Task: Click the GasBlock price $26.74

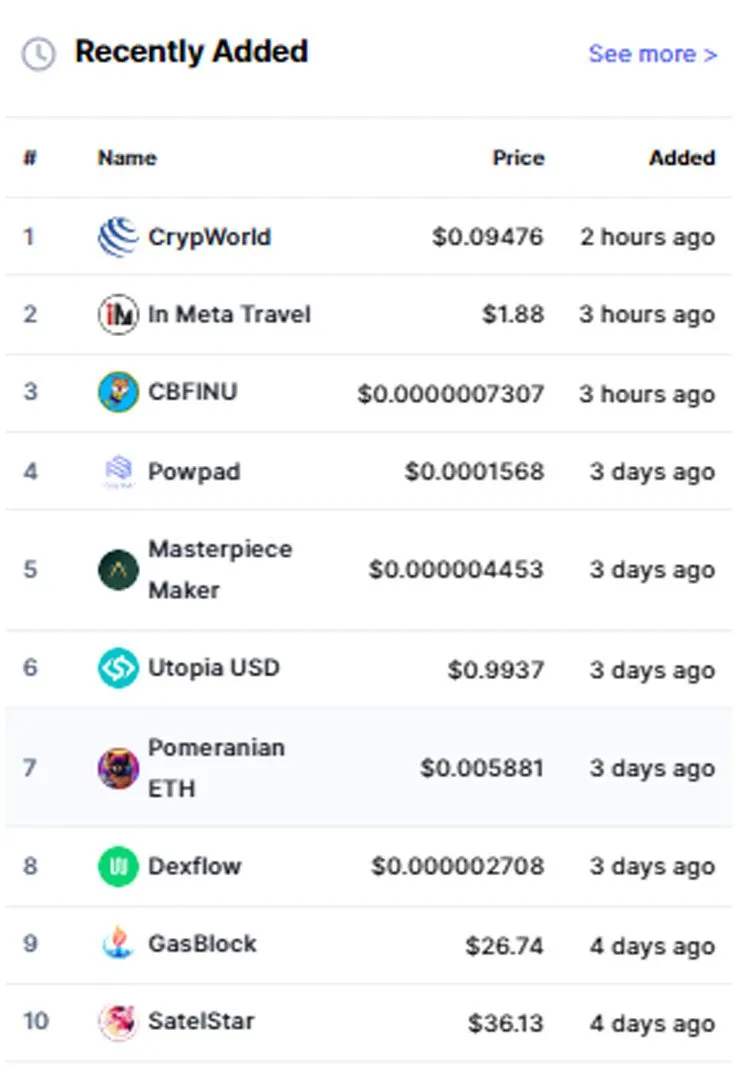Action: 505,946
